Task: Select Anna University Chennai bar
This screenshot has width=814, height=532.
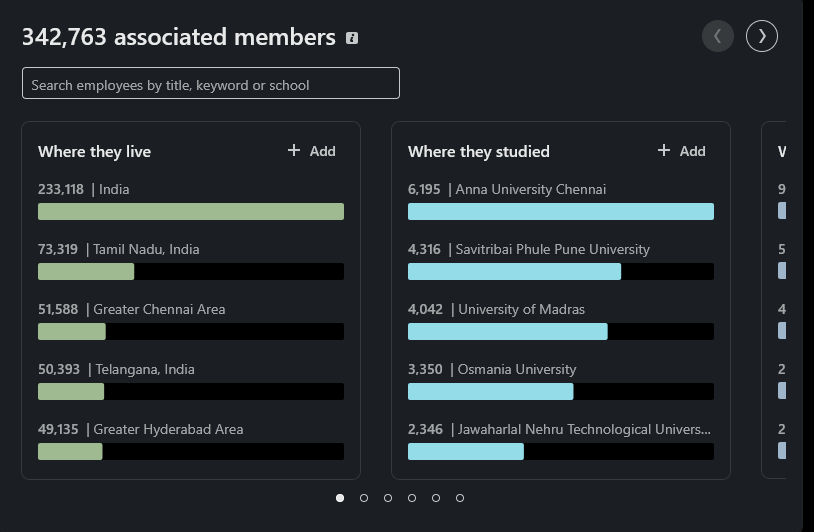Action: [x=561, y=211]
